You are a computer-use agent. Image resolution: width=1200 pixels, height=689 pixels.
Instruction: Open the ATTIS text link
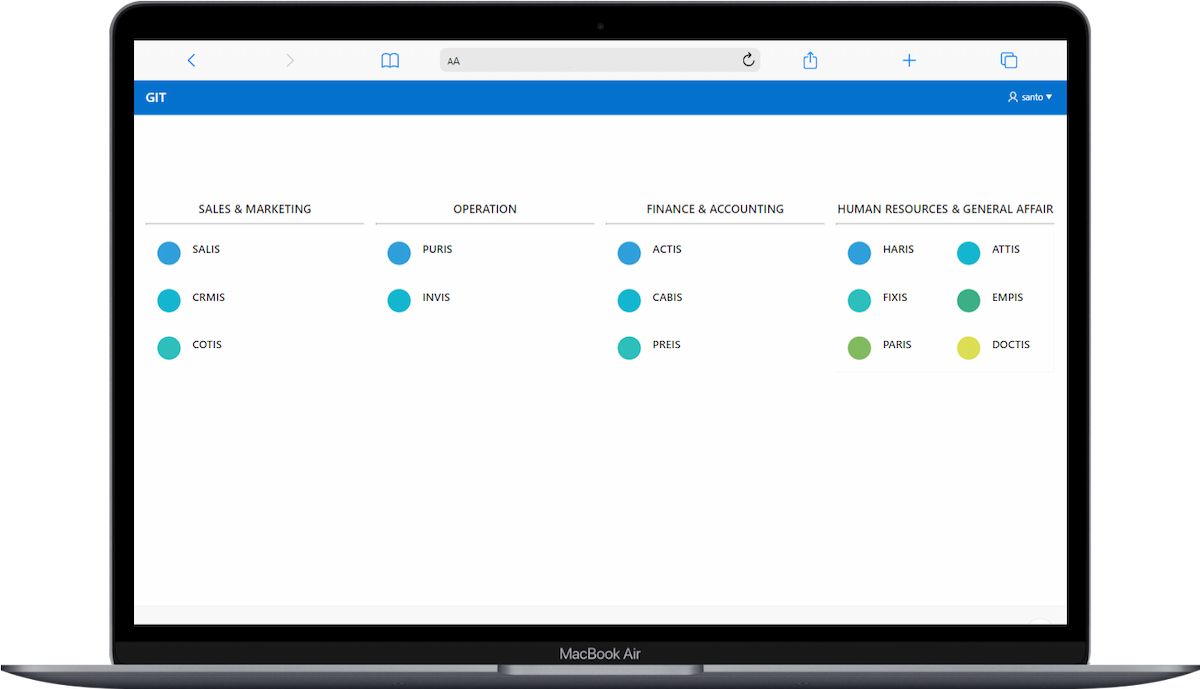pos(1006,249)
